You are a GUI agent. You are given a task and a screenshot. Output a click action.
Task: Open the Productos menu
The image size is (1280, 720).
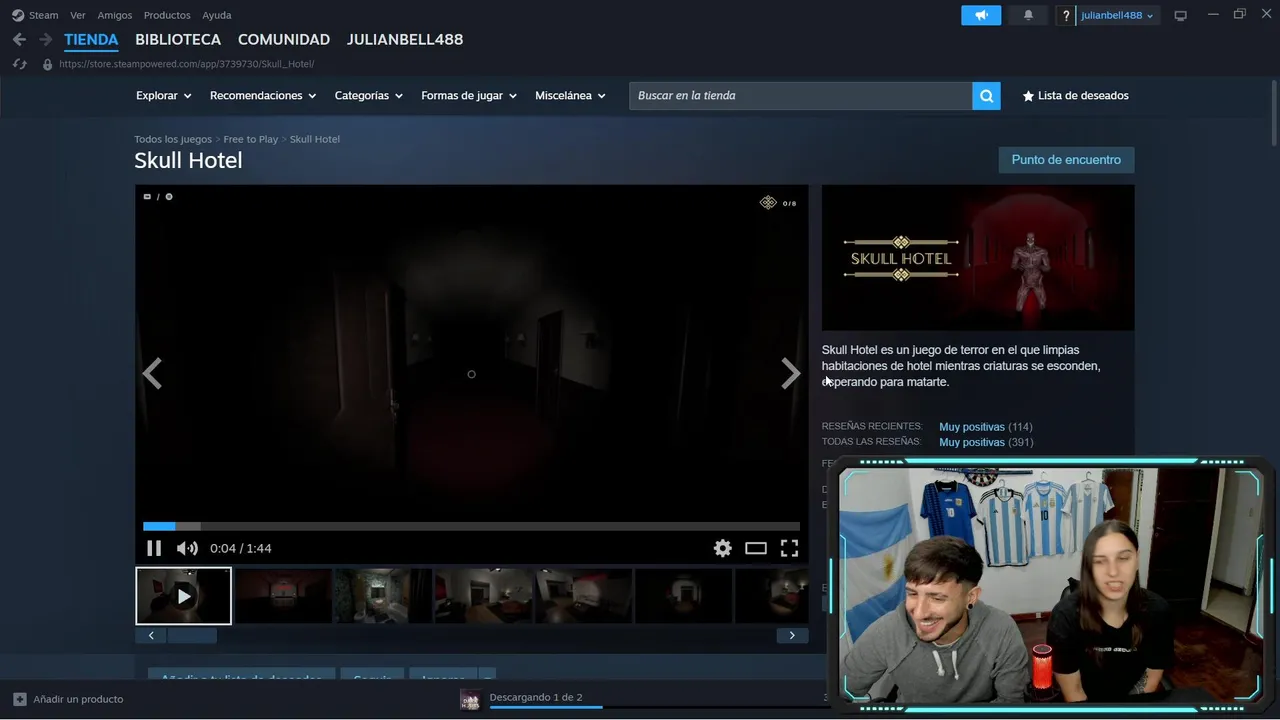(x=167, y=15)
